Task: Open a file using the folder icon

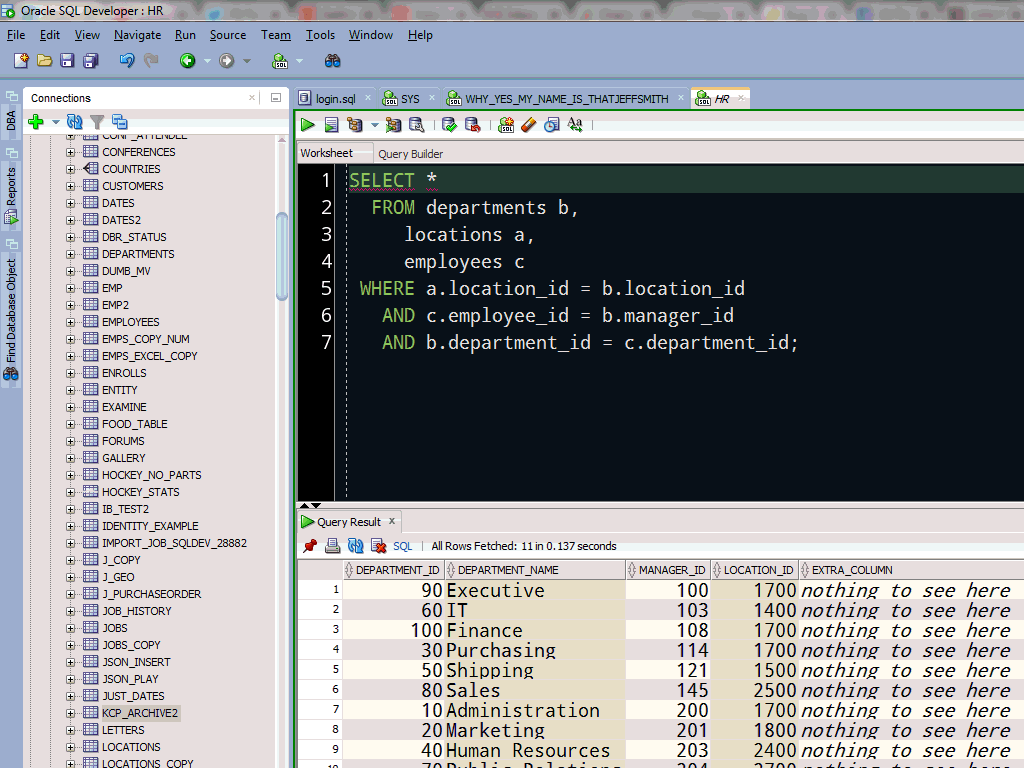Action: coord(44,61)
